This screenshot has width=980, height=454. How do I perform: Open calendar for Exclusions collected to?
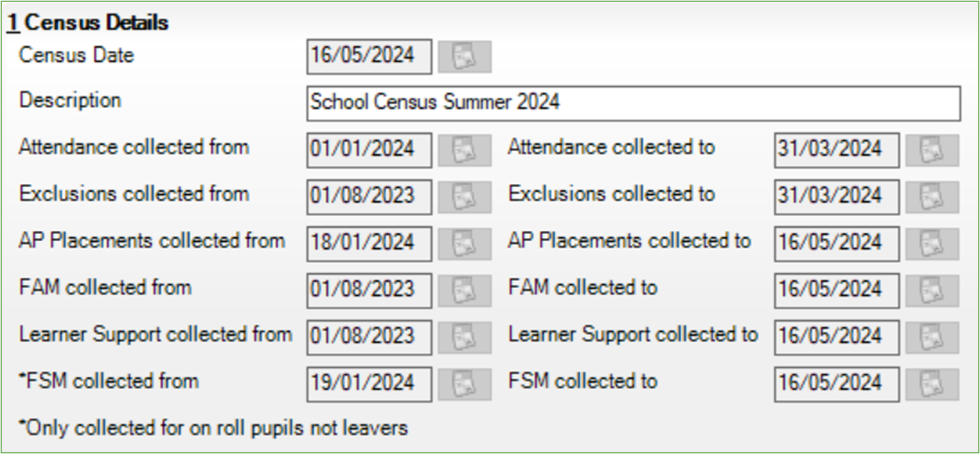931,196
